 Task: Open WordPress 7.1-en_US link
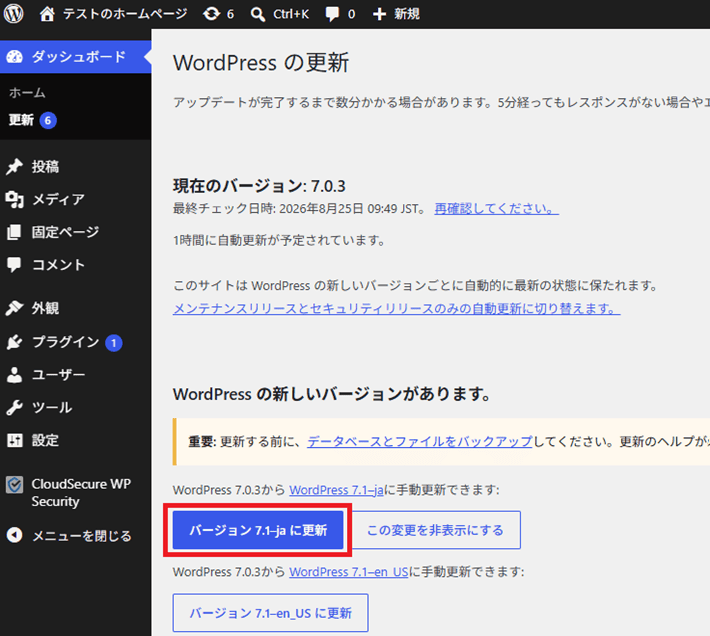click(x=349, y=572)
